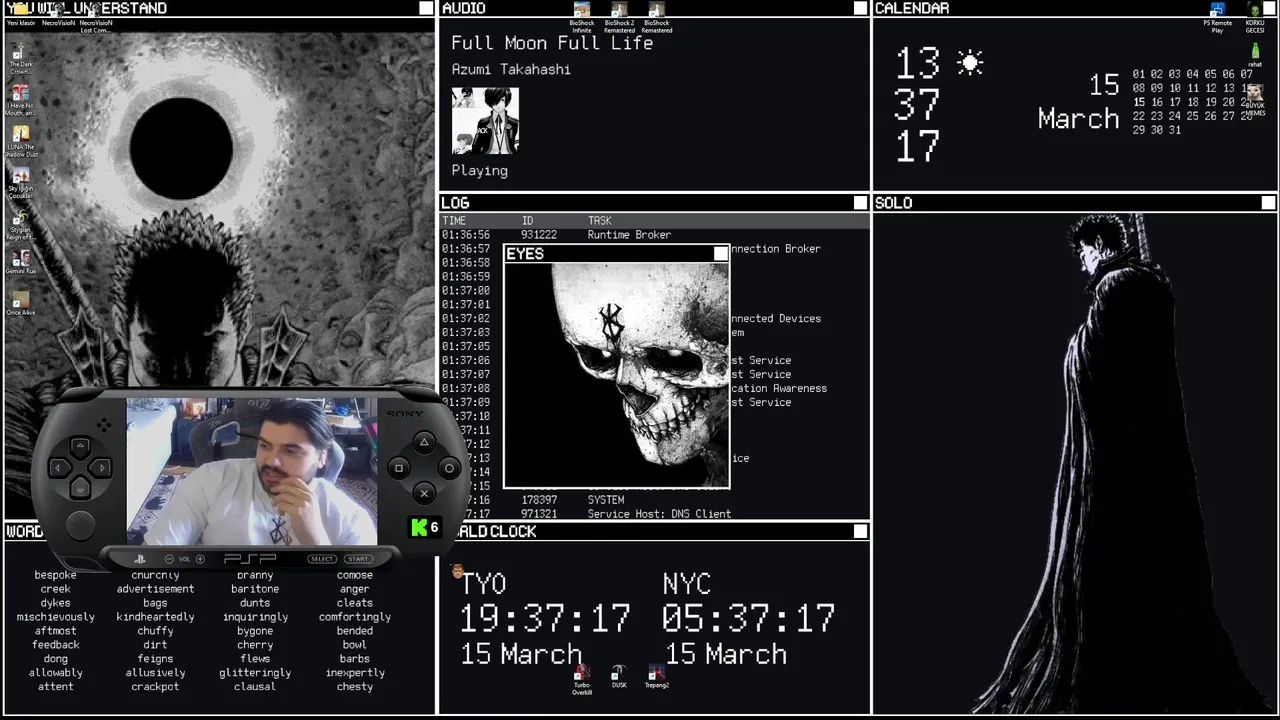This screenshot has width=1280, height=720.
Task: Click the white square on WORLD CLOCK panel
Action: point(860,532)
